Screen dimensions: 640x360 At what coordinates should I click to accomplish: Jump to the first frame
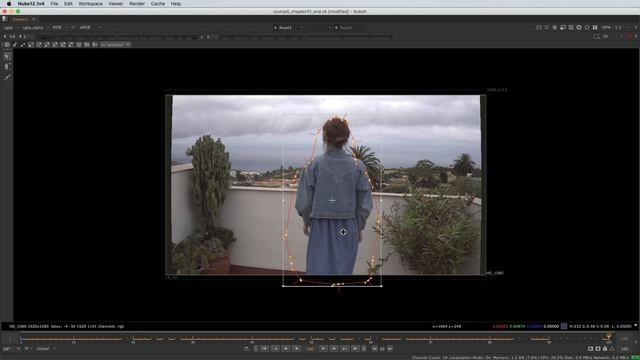pos(264,349)
